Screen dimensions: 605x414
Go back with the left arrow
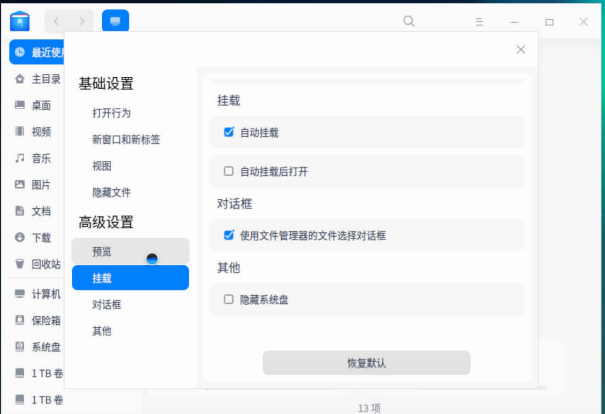pos(56,21)
